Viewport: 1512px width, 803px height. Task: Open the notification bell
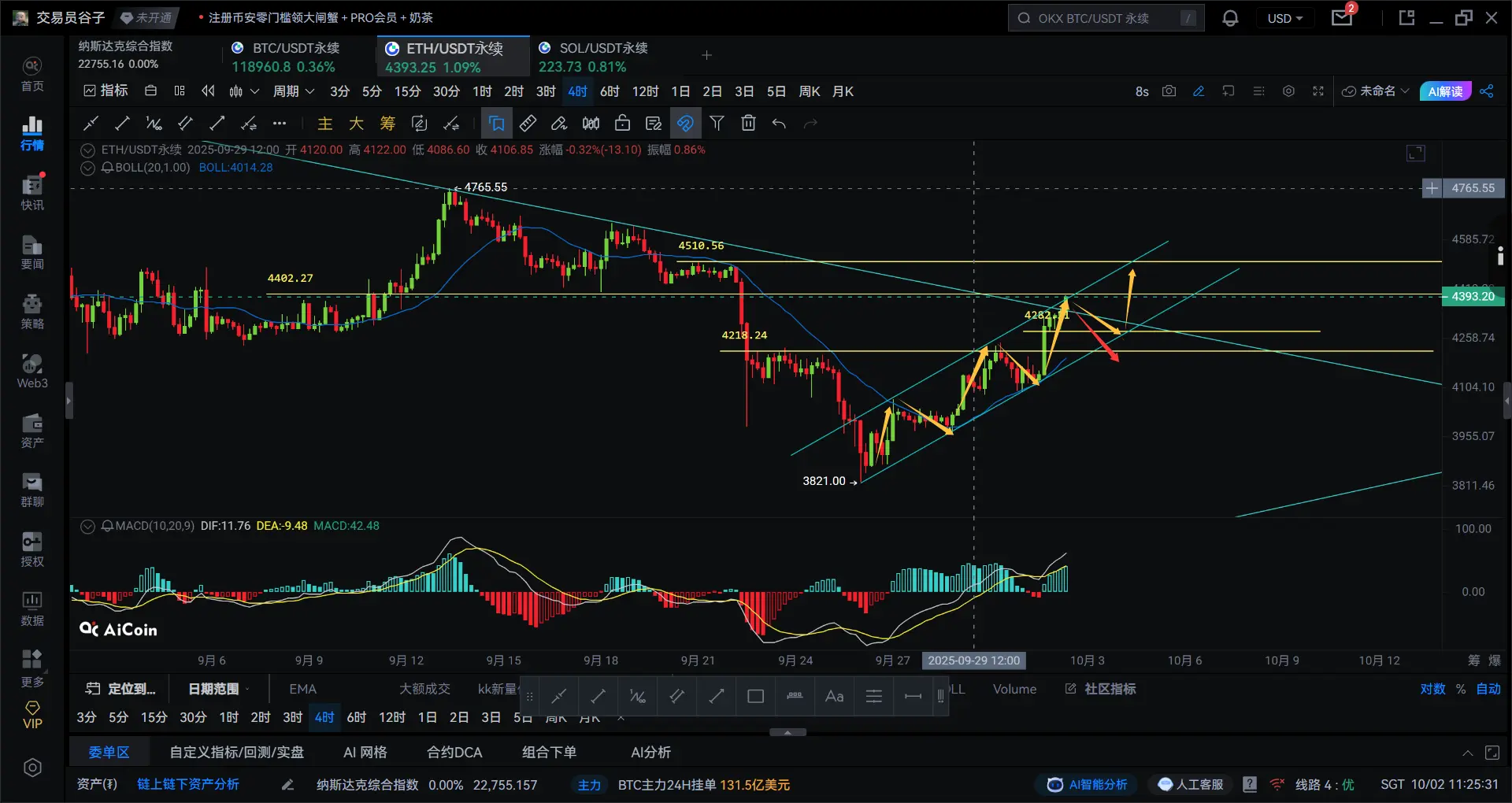(x=1230, y=18)
